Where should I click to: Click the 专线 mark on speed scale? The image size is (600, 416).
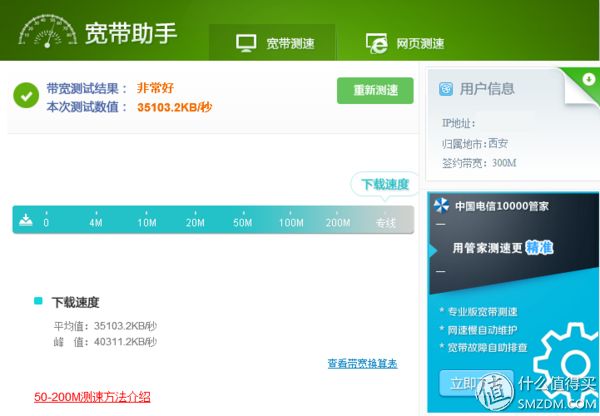(x=386, y=222)
